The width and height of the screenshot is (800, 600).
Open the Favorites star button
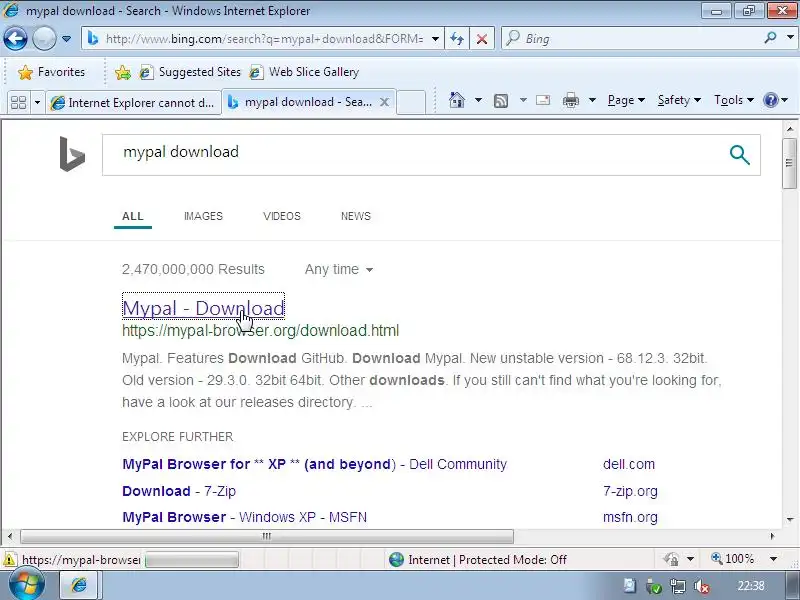51,72
